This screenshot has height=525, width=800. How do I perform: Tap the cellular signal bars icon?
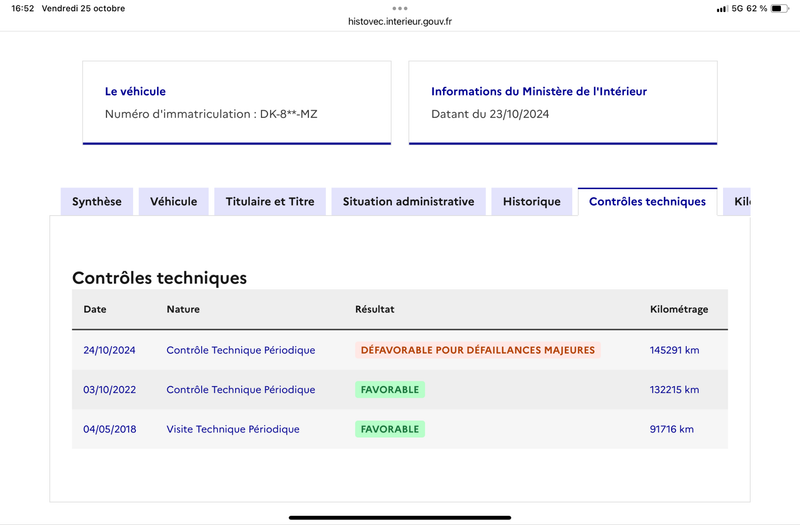(x=721, y=9)
